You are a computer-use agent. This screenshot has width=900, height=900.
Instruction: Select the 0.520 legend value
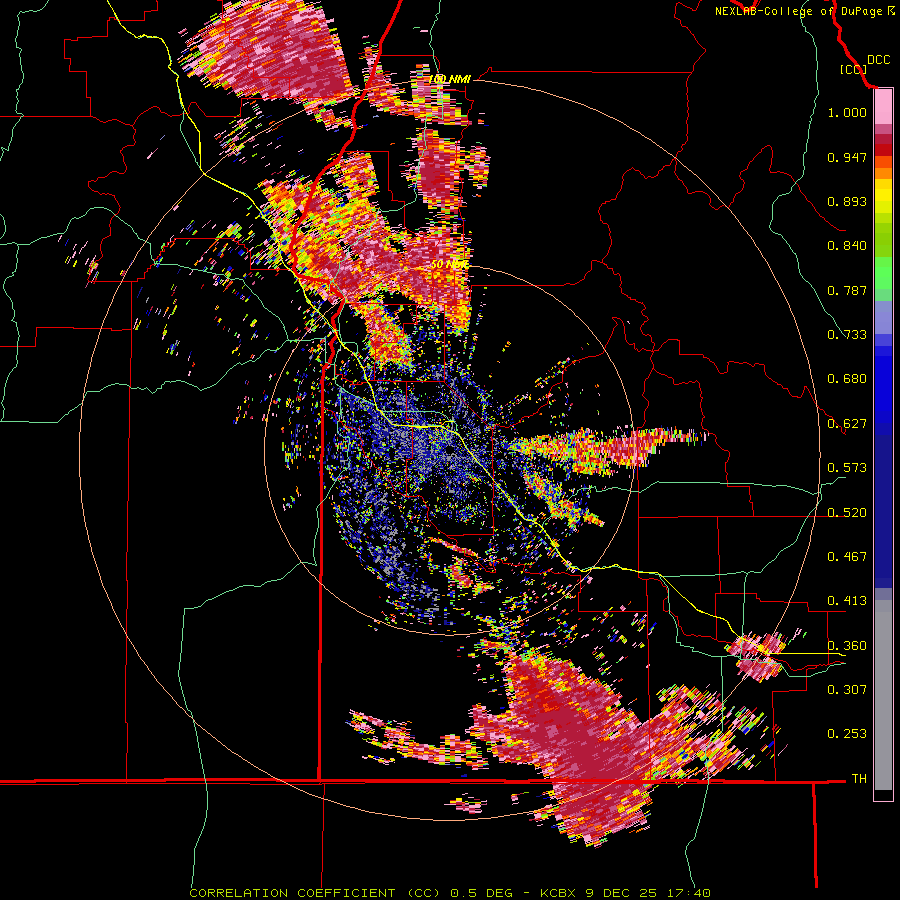click(847, 513)
